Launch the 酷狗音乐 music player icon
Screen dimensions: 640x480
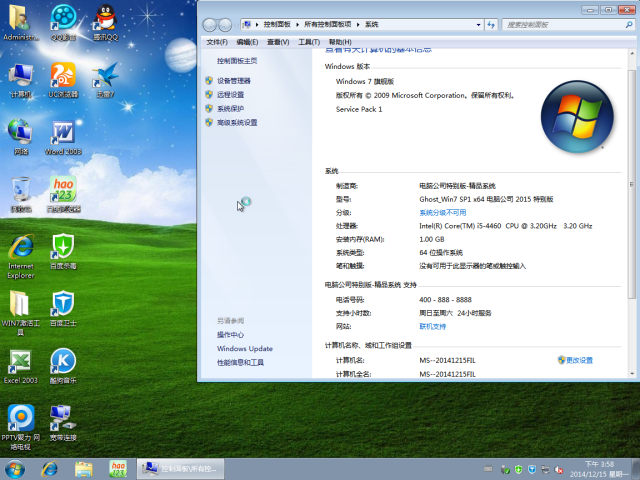coord(63,366)
